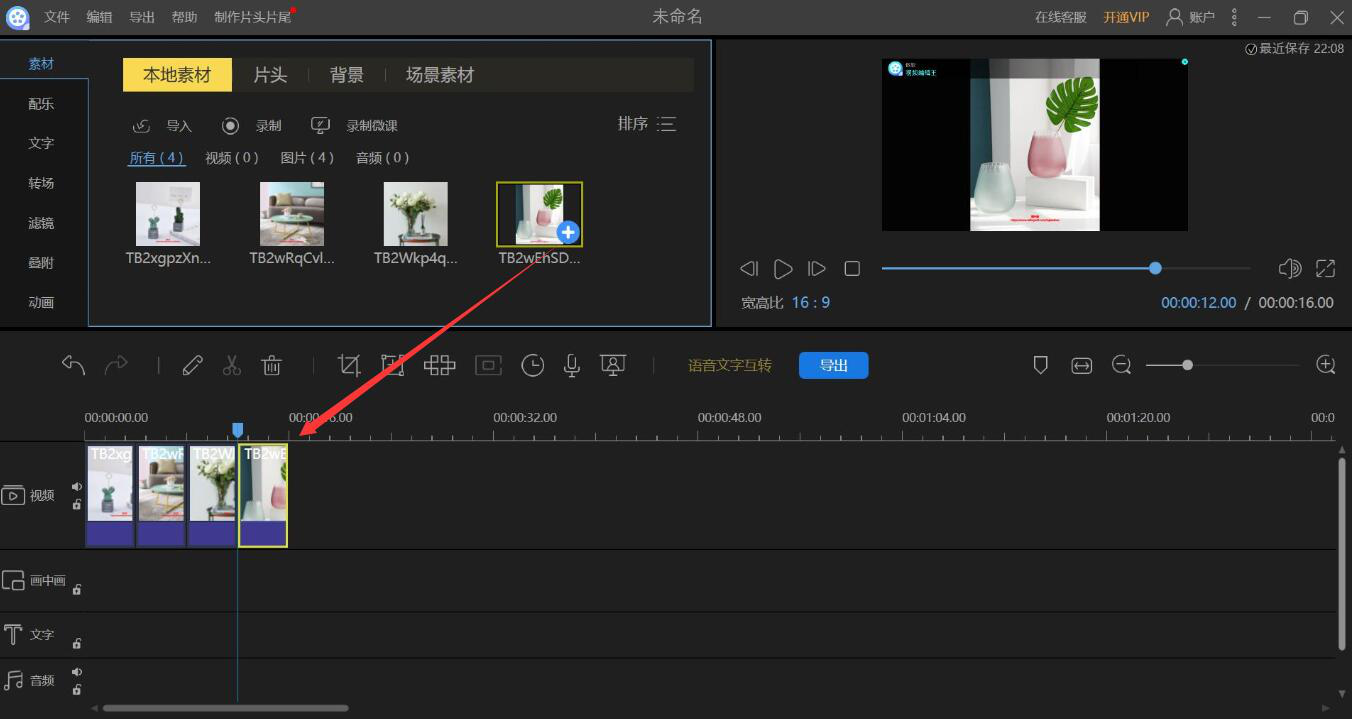
Task: Undo the last edit
Action: [73, 365]
